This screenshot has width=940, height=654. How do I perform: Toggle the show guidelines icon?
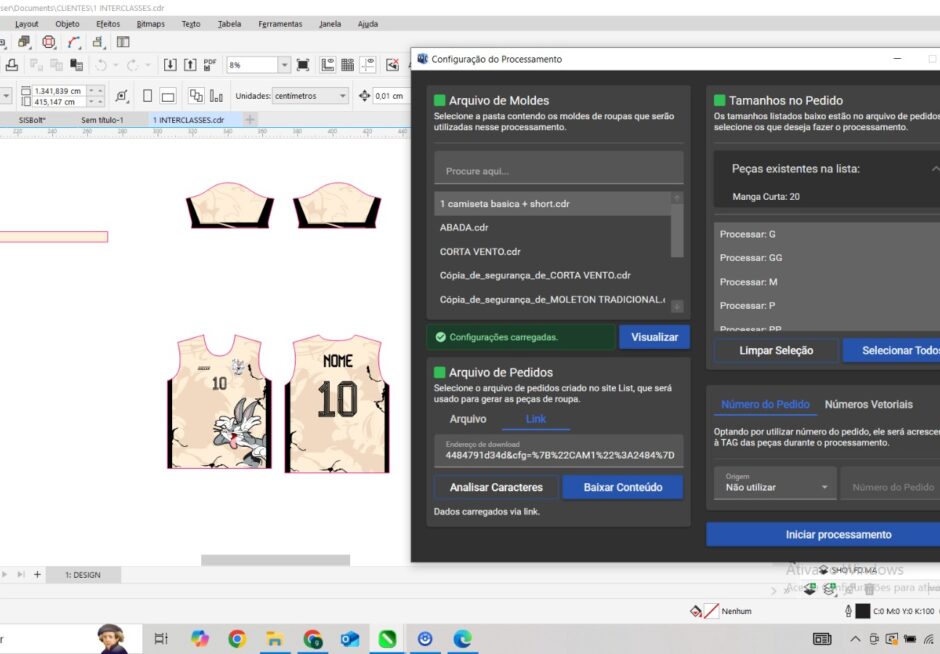(367, 65)
